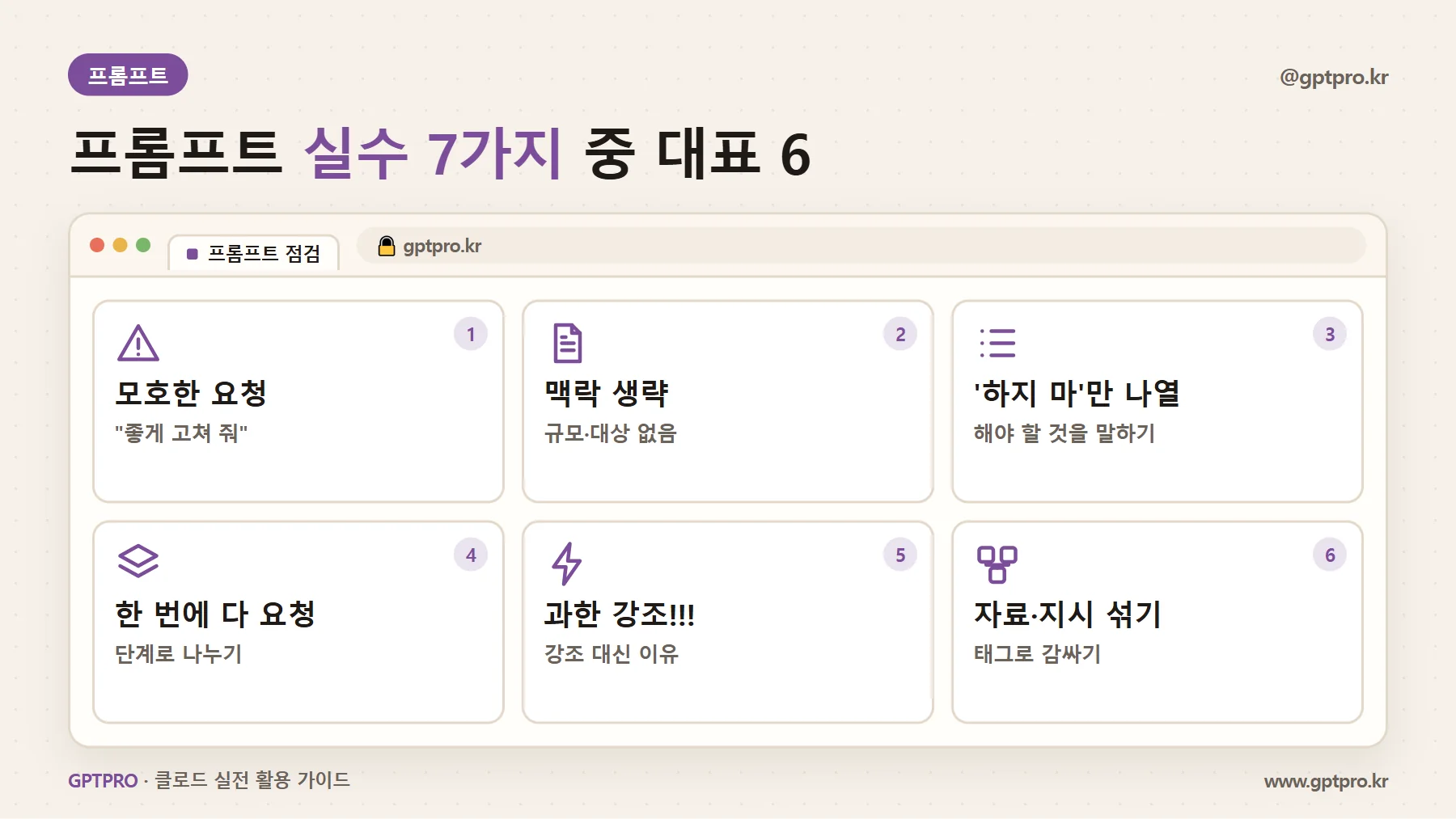The height and width of the screenshot is (819, 1456).
Task: Click the gptpro.kr address bar
Action: click(861, 246)
